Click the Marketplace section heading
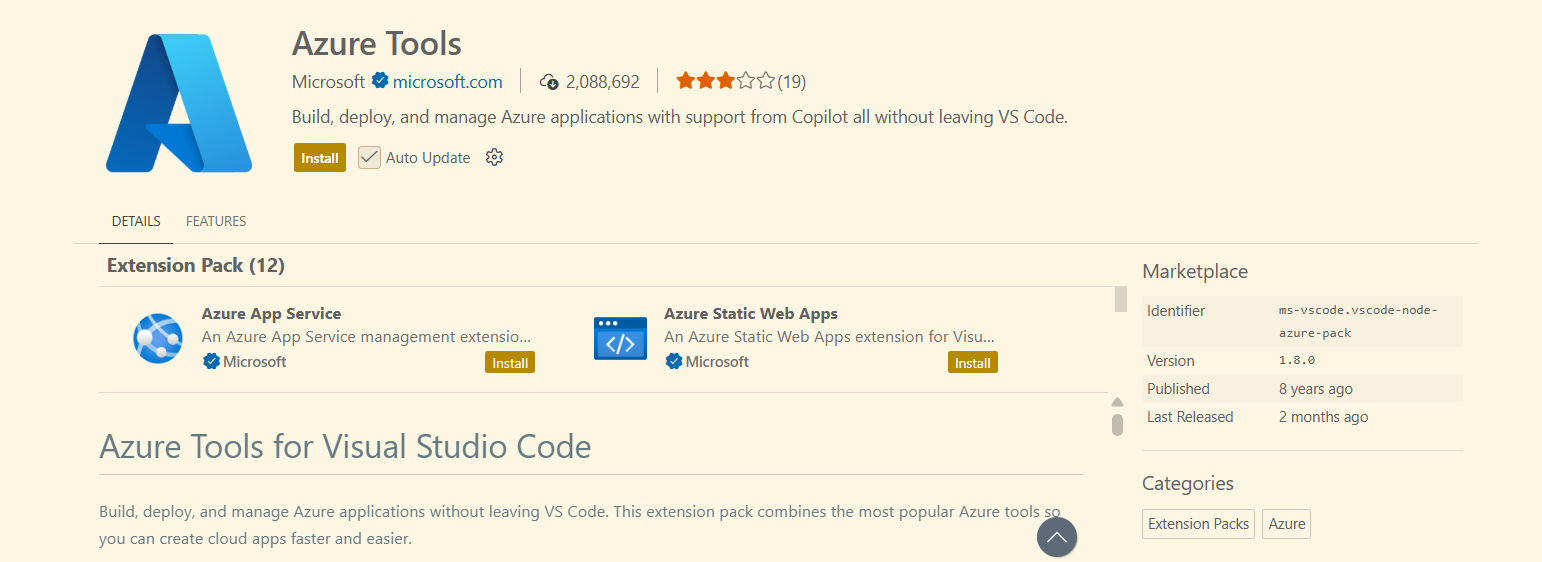 (1195, 271)
